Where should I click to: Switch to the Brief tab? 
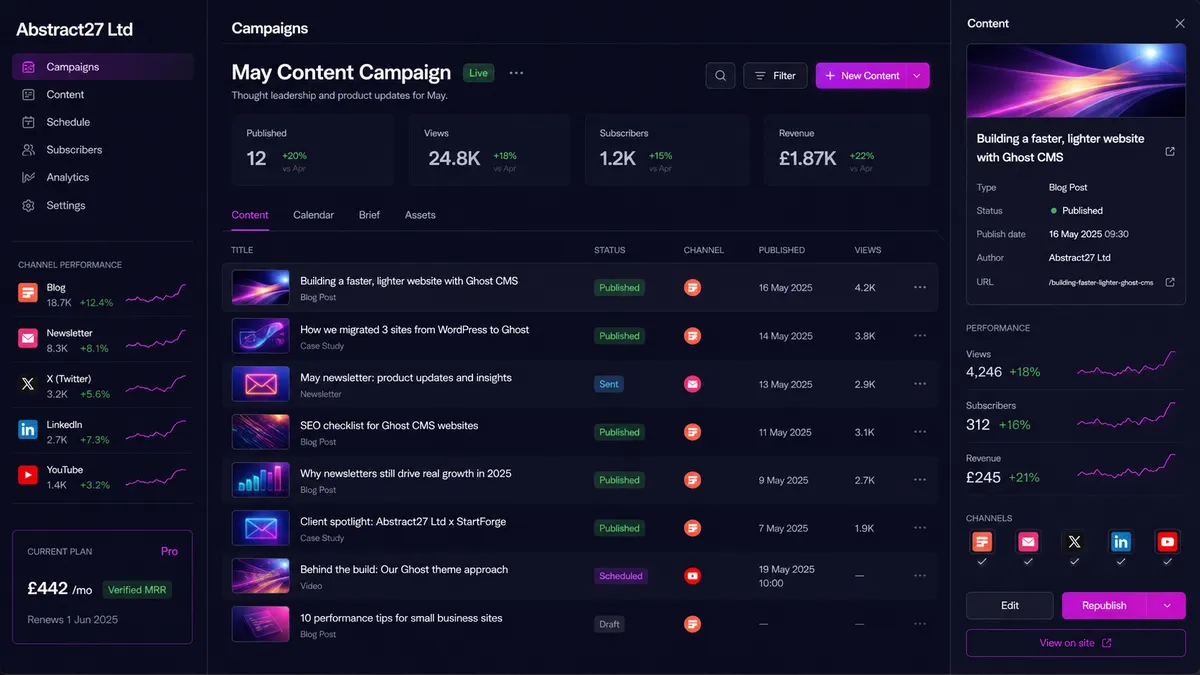[369, 215]
